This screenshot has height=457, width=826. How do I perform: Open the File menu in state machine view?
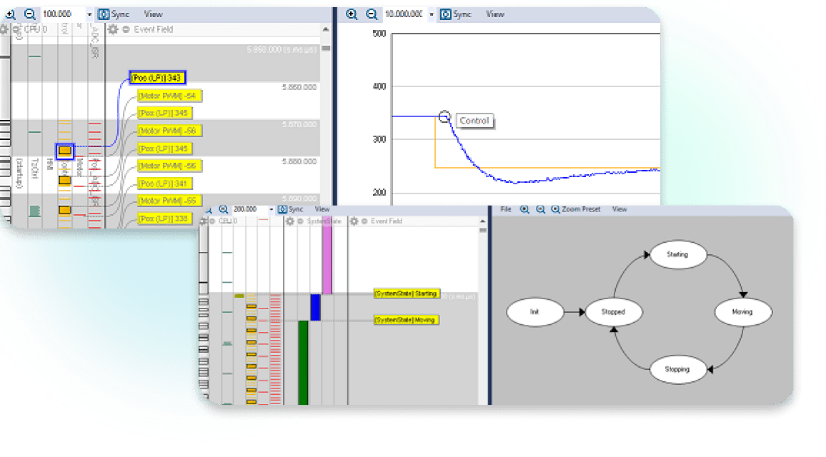coord(506,210)
